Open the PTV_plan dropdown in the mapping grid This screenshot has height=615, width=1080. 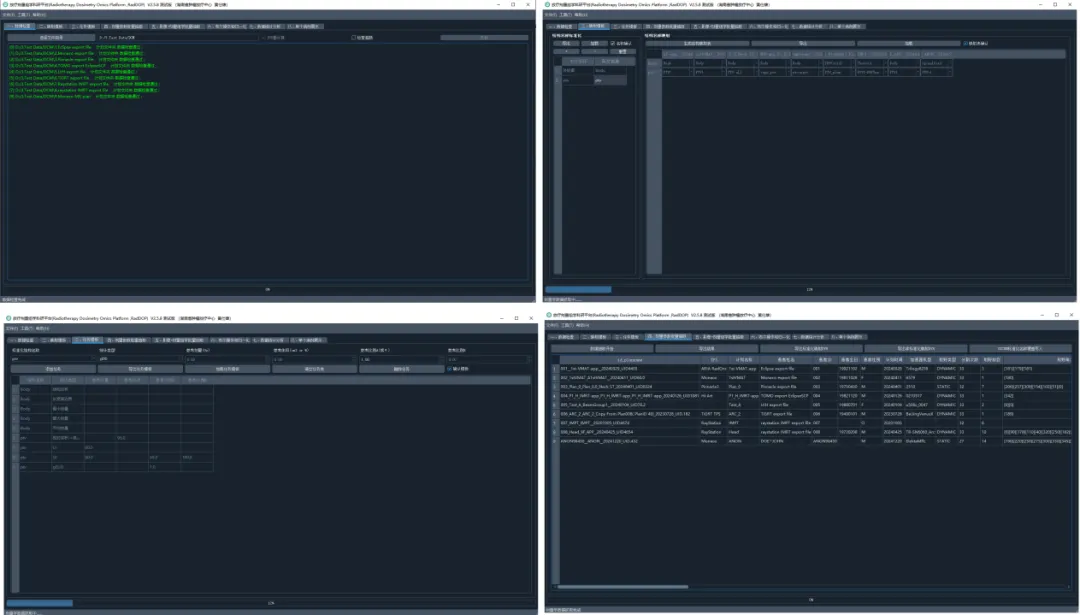pyautogui.click(x=838, y=72)
